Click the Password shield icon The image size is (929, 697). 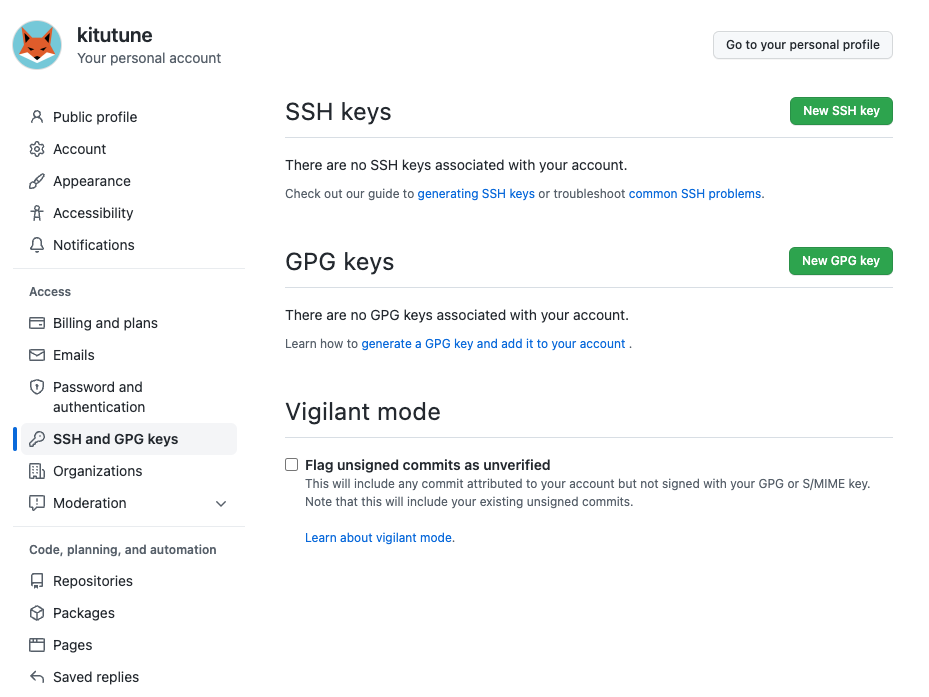pos(35,387)
